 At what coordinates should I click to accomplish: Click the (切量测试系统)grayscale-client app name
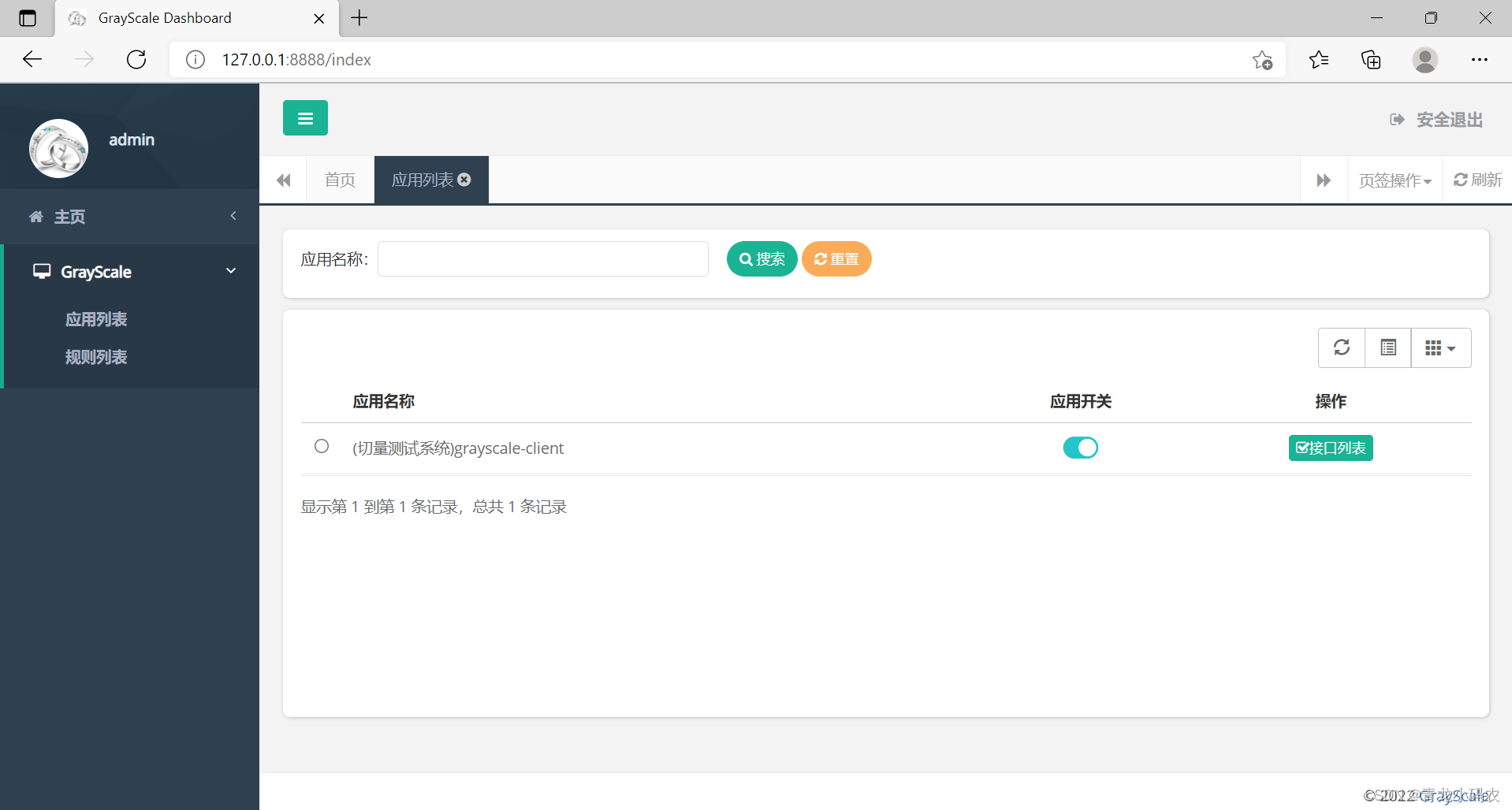click(x=458, y=448)
